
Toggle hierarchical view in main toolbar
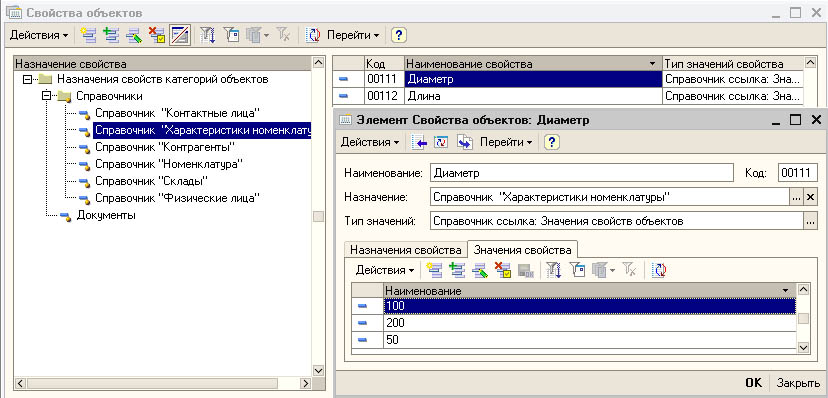[x=180, y=35]
